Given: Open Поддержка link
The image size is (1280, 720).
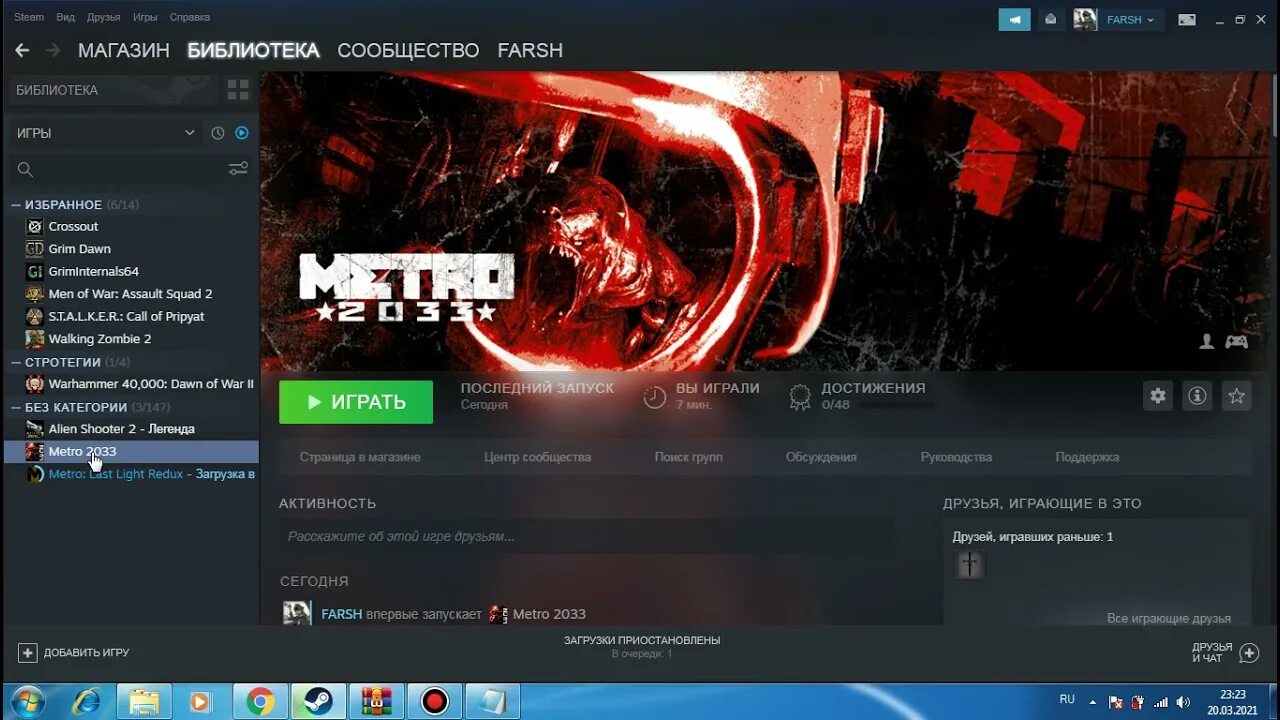Looking at the screenshot, I should click(x=1087, y=457).
